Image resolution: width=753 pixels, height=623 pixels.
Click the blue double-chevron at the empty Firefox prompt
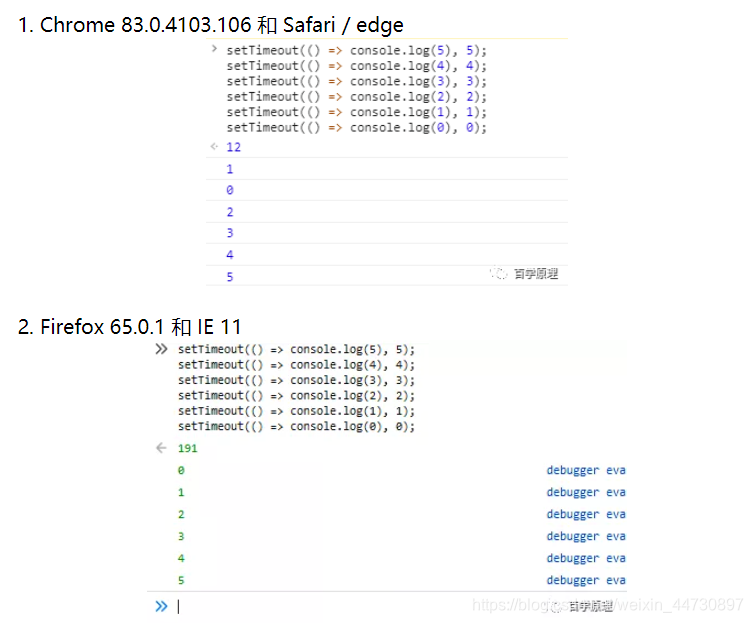click(x=161, y=606)
